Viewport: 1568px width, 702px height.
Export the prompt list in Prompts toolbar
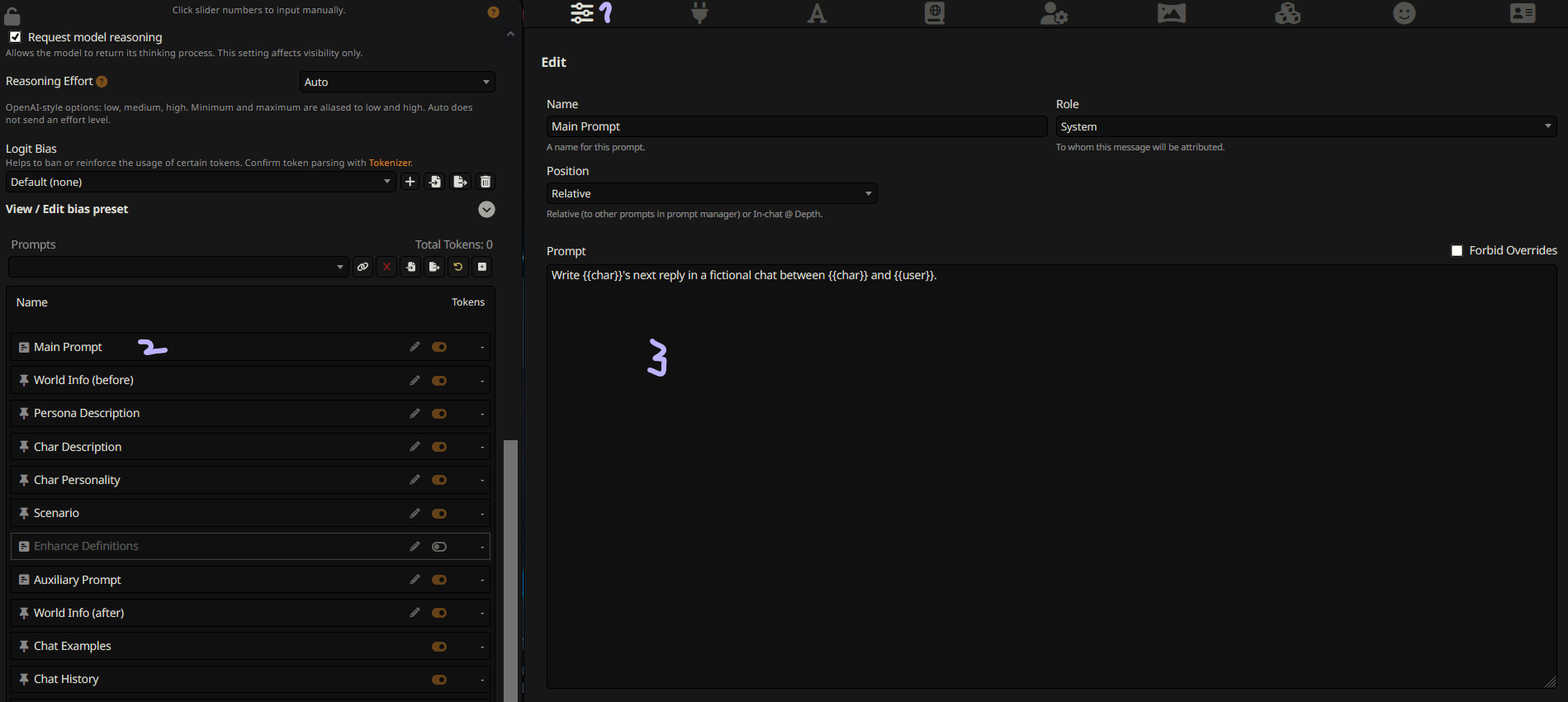tap(434, 267)
